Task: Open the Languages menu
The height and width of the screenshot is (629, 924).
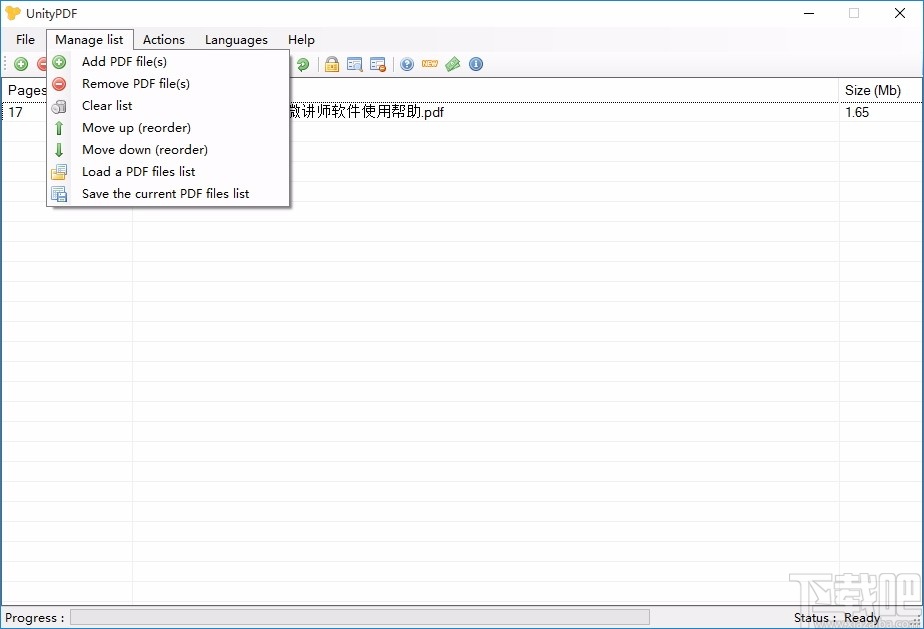Action: click(x=236, y=39)
